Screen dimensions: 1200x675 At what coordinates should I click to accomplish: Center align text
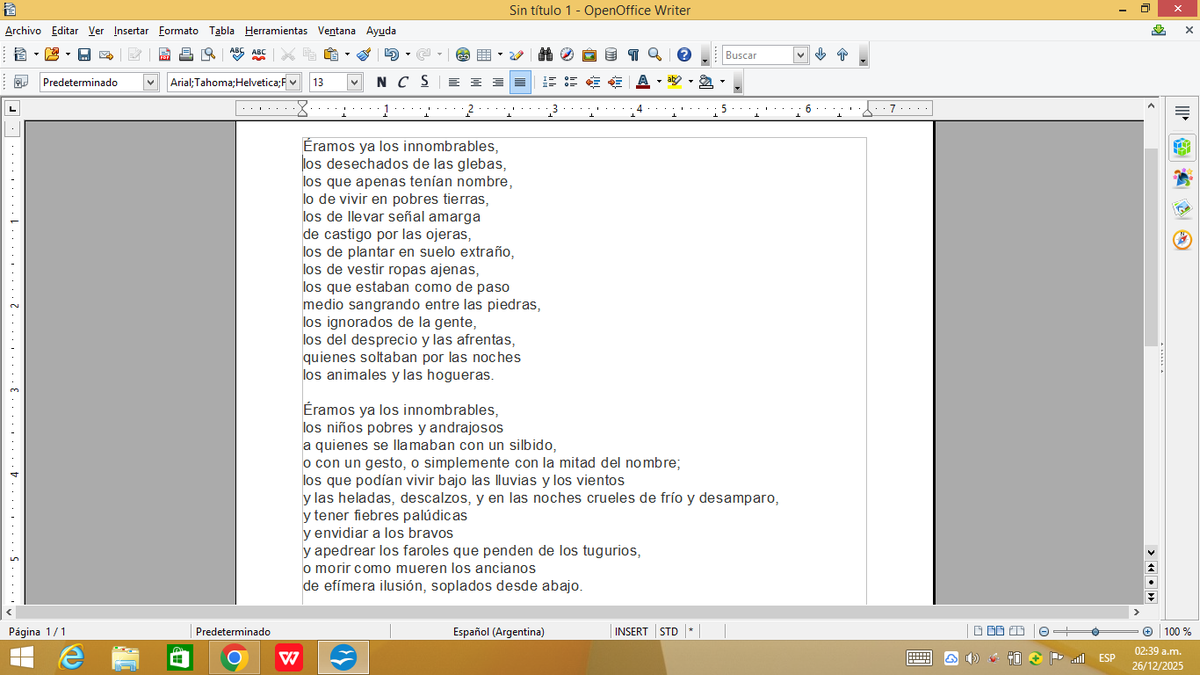476,82
